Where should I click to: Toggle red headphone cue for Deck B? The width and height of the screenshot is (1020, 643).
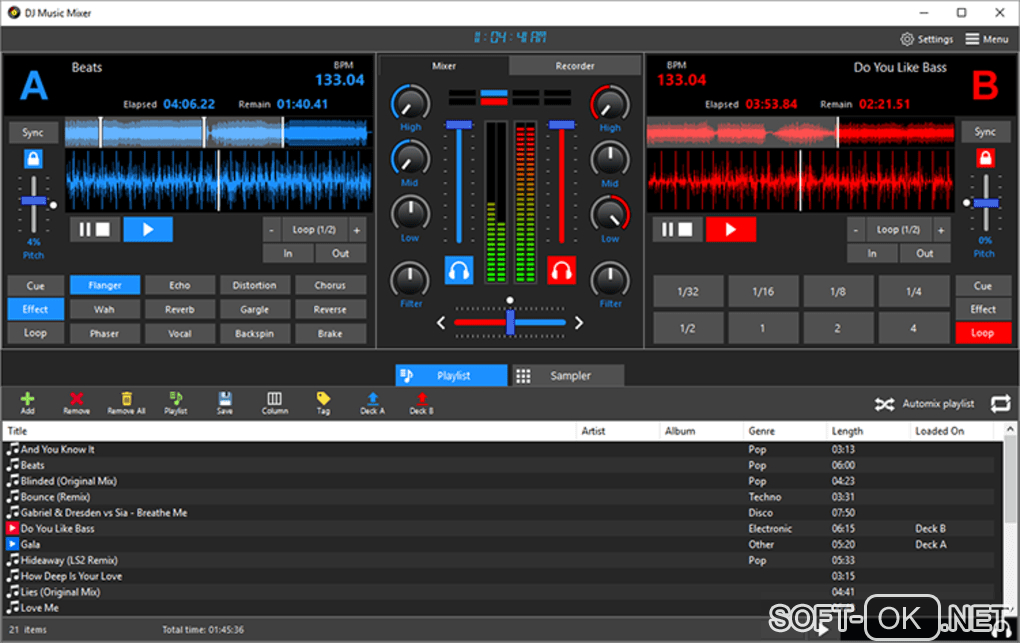coord(561,269)
